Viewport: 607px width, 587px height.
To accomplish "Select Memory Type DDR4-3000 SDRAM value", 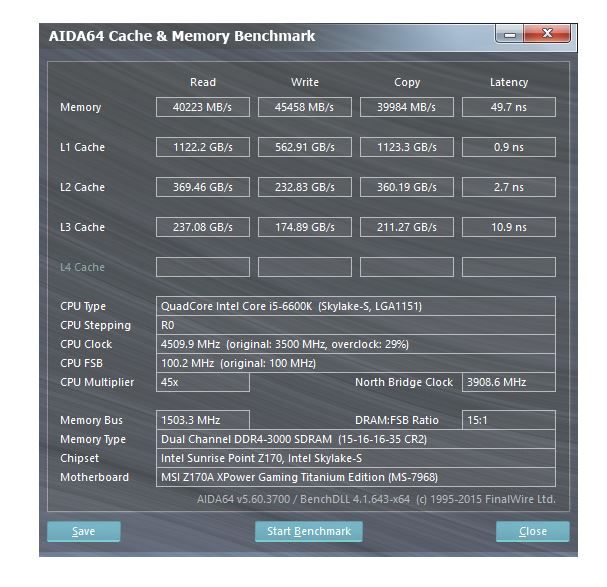I will 356,439.
